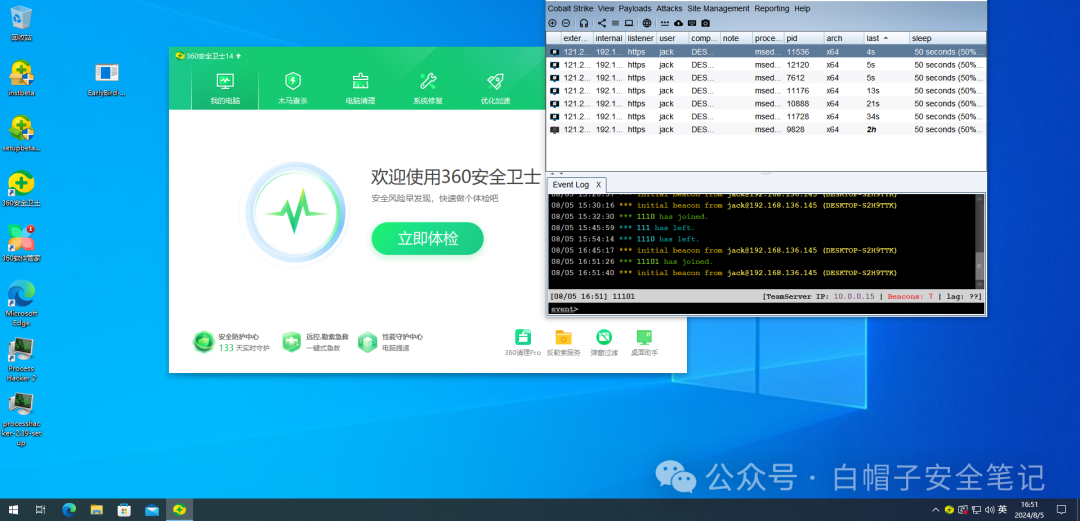Viewport: 1080px width, 521px height.
Task: Open 远控·勒索急救 tool
Action: click(x=315, y=342)
